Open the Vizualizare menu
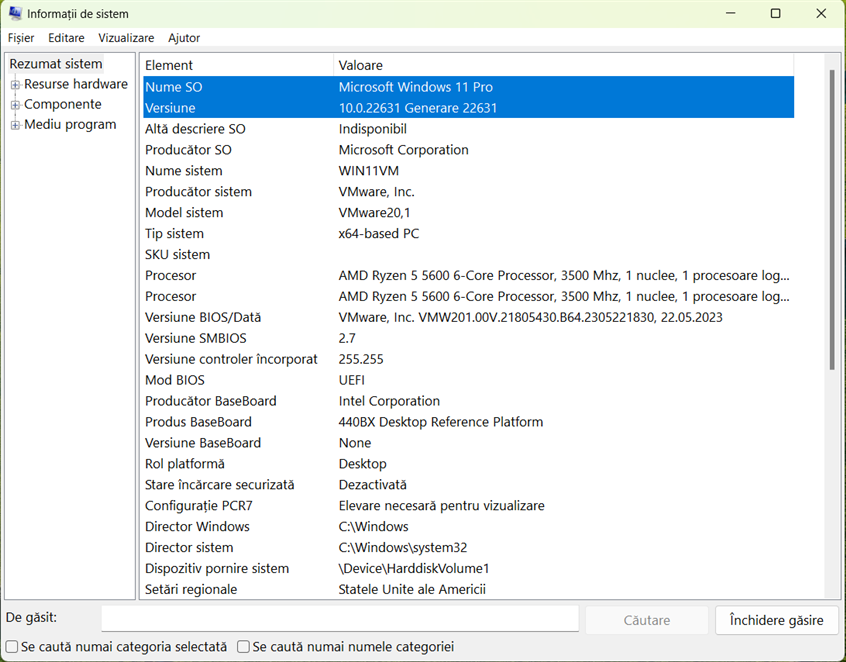This screenshot has width=846, height=662. pyautogui.click(x=126, y=38)
